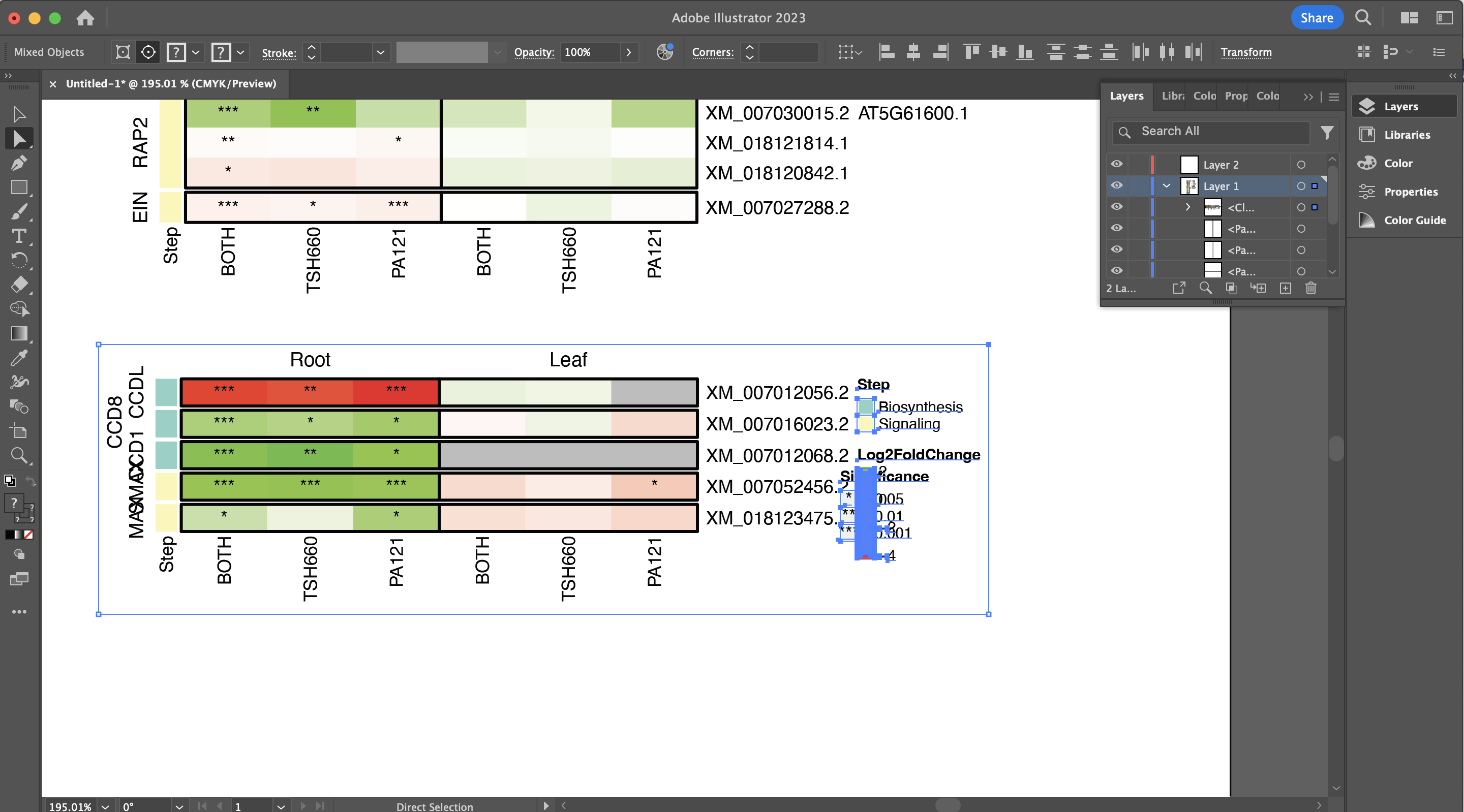Select the Pen tool in the toolbar
1464x812 pixels.
(19, 163)
